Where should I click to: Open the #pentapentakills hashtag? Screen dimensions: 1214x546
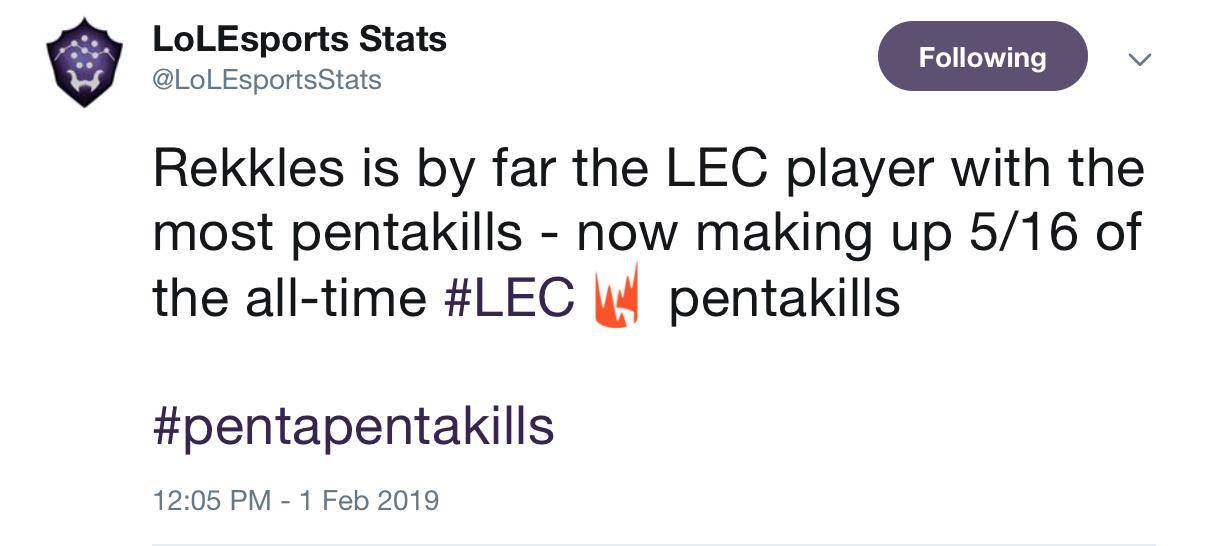point(353,426)
